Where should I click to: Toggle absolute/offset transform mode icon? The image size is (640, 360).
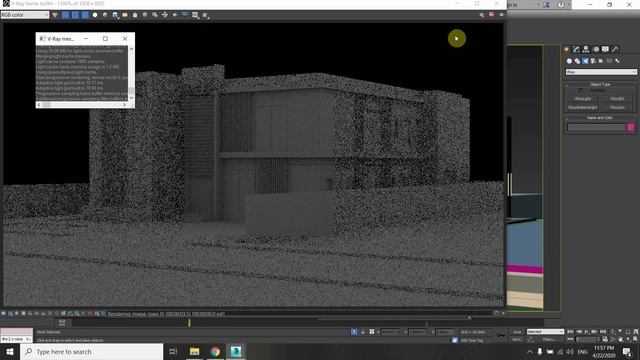[x=372, y=332]
